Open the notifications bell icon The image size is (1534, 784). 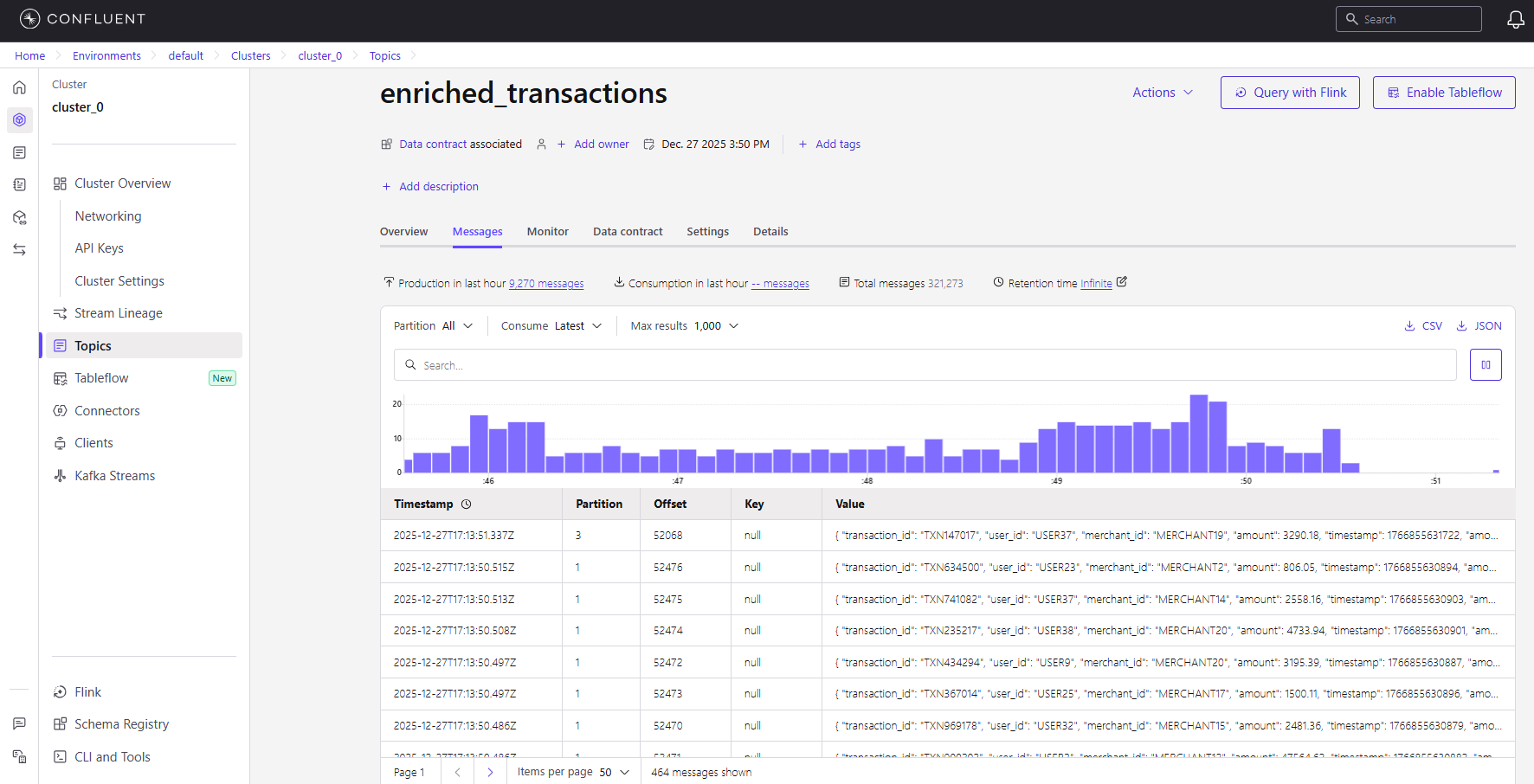(x=1515, y=19)
